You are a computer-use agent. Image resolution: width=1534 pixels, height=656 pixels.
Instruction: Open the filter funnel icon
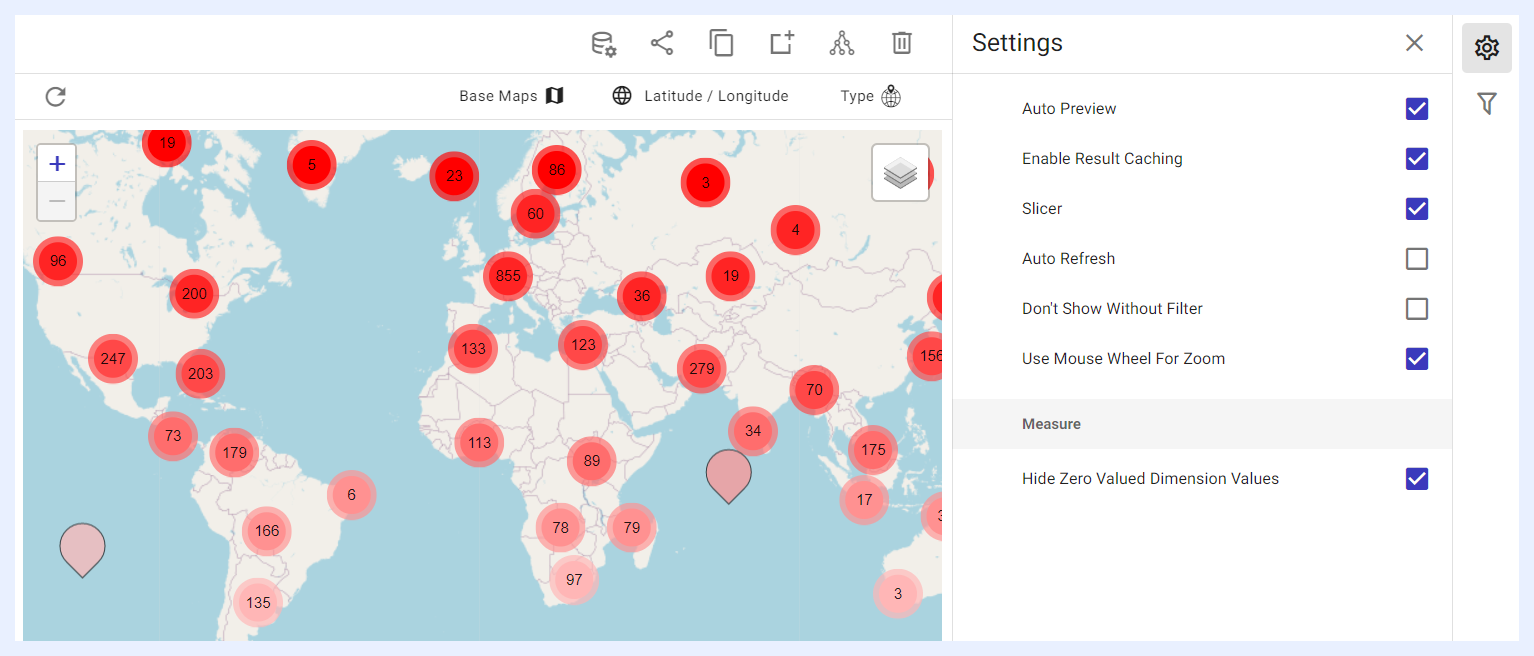1487,103
